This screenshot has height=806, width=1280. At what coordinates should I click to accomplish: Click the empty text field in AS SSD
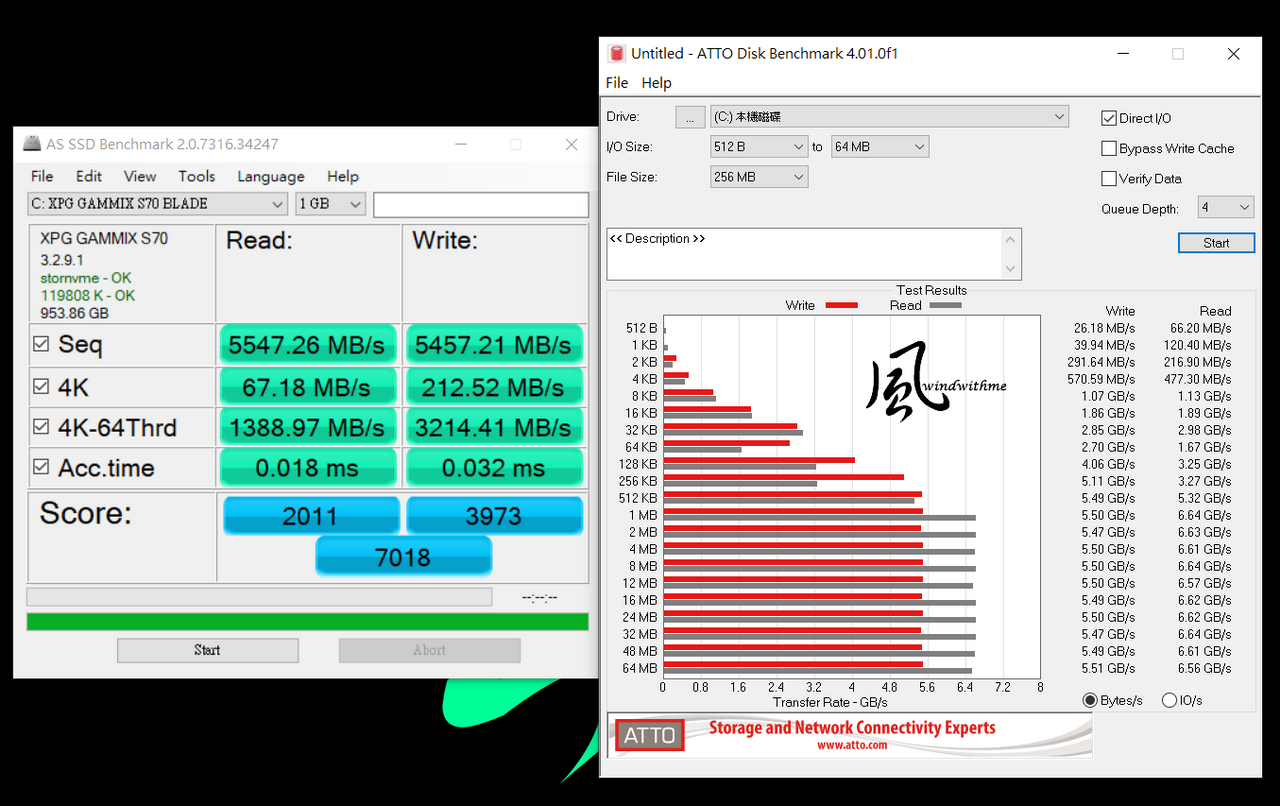[481, 204]
